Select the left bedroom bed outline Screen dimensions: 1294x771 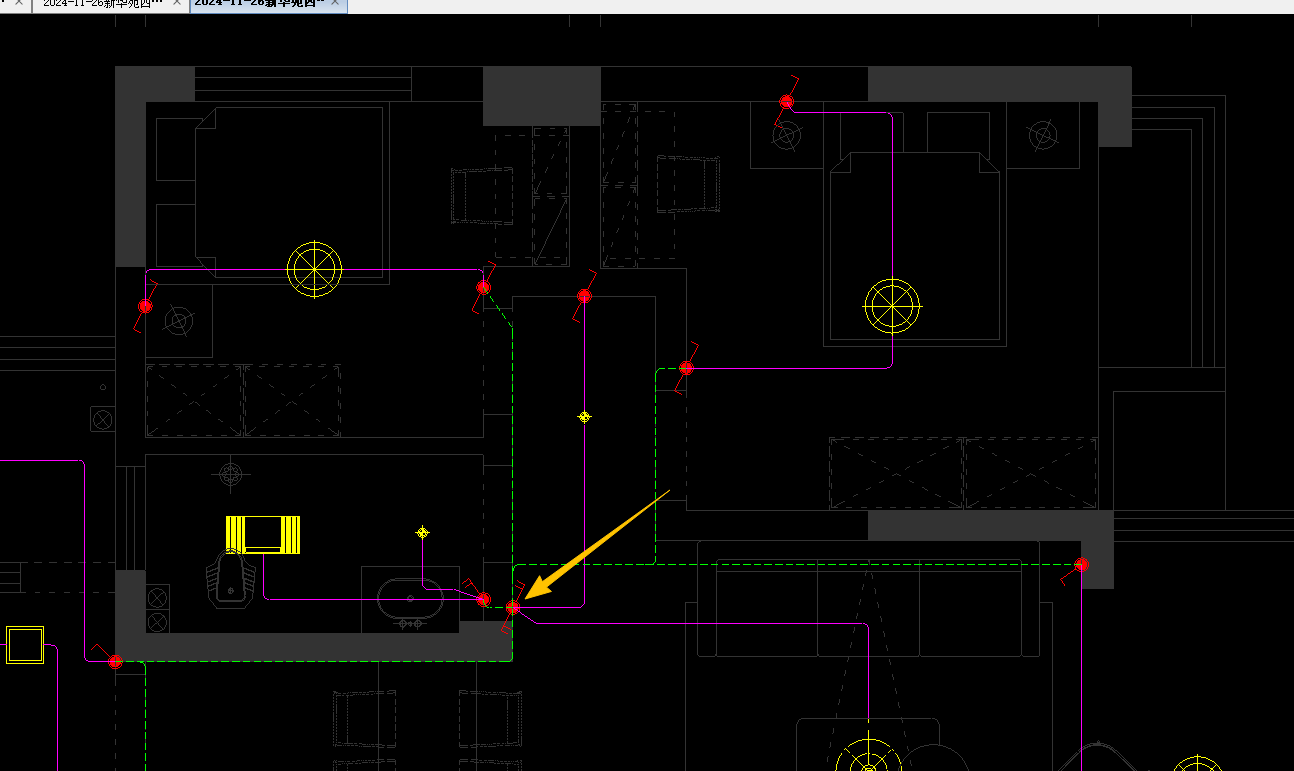290,190
